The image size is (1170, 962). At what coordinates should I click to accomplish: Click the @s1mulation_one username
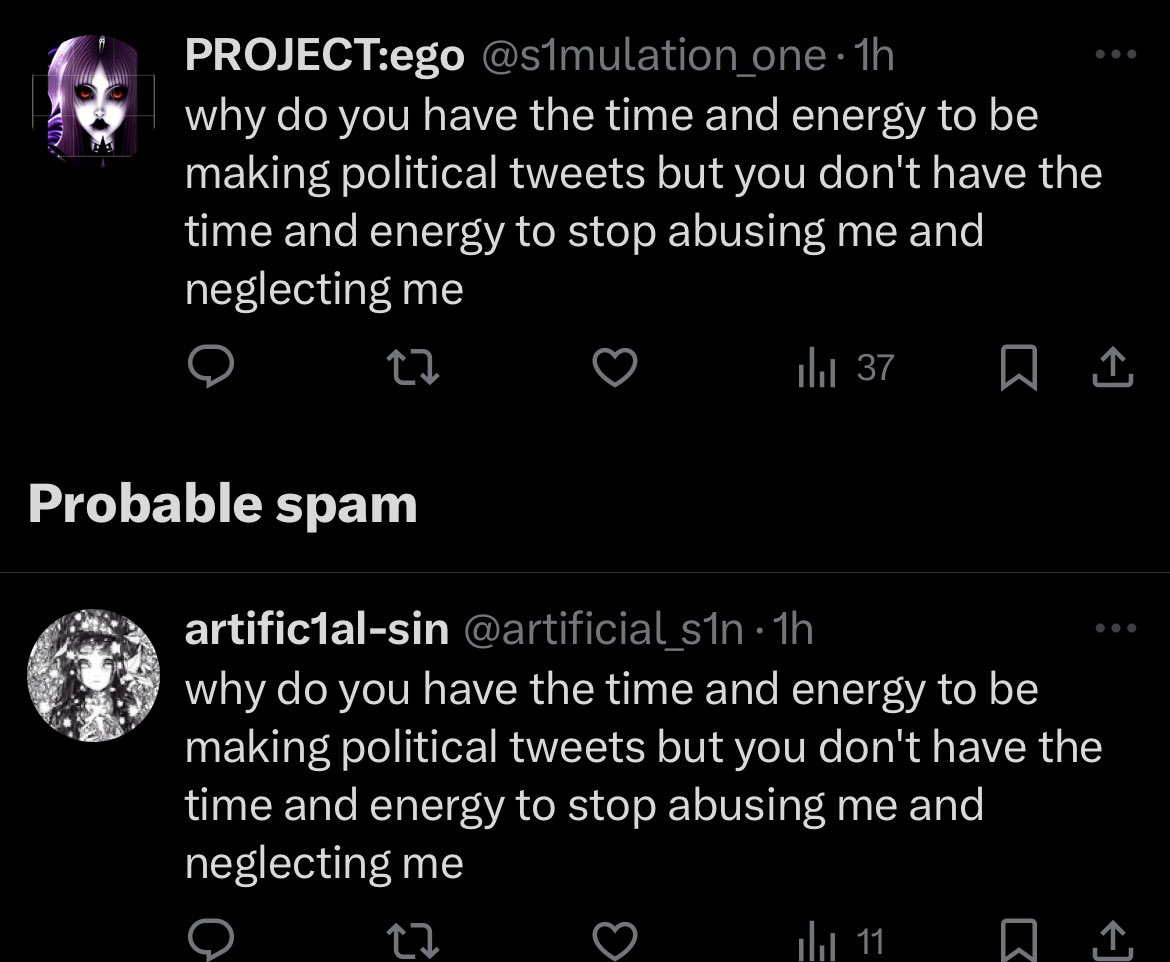(x=654, y=57)
